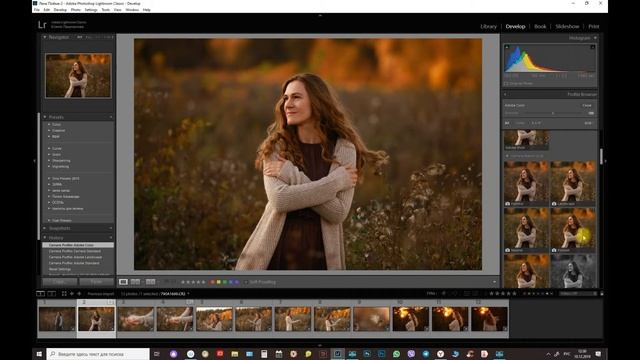The height and width of the screenshot is (360, 640).
Task: Show All profiles filter in Profile Browser
Action: point(507,123)
